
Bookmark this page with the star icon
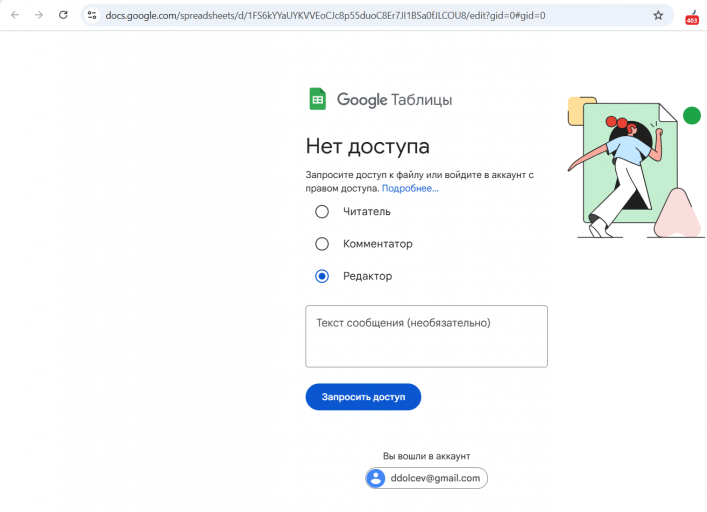point(658,15)
